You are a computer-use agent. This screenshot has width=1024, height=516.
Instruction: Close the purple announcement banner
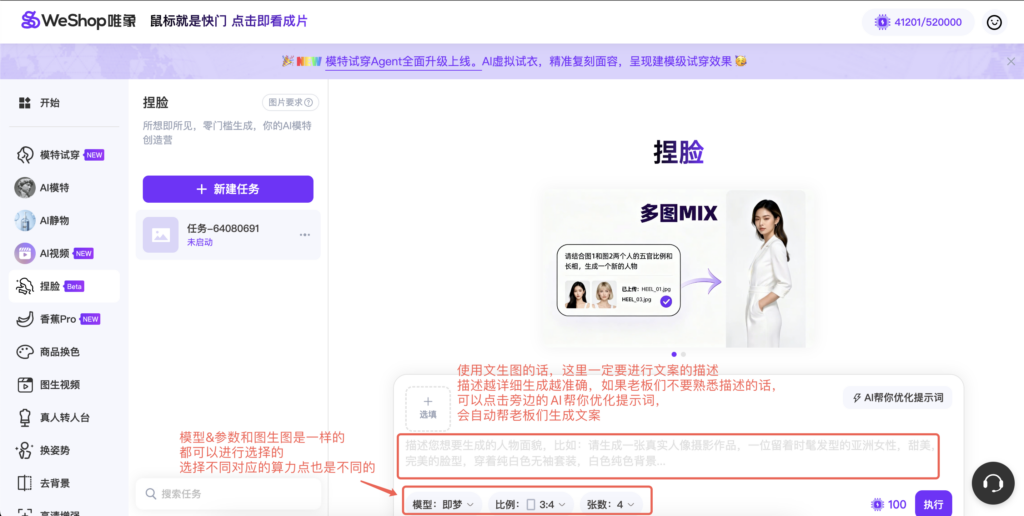tap(1011, 61)
